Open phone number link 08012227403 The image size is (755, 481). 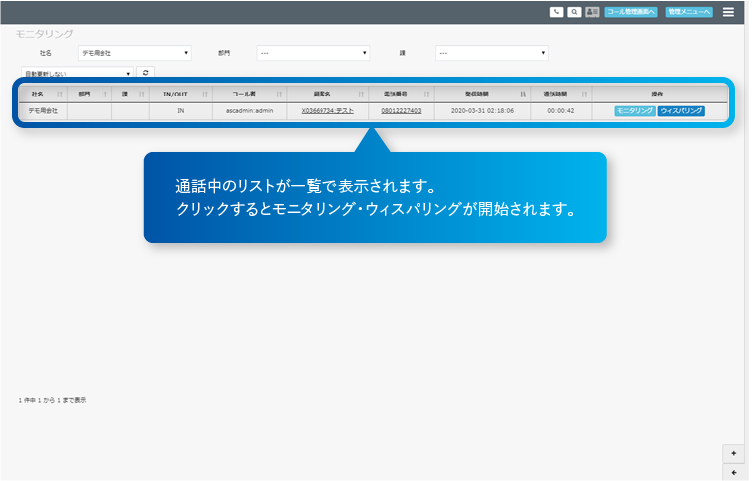click(401, 111)
